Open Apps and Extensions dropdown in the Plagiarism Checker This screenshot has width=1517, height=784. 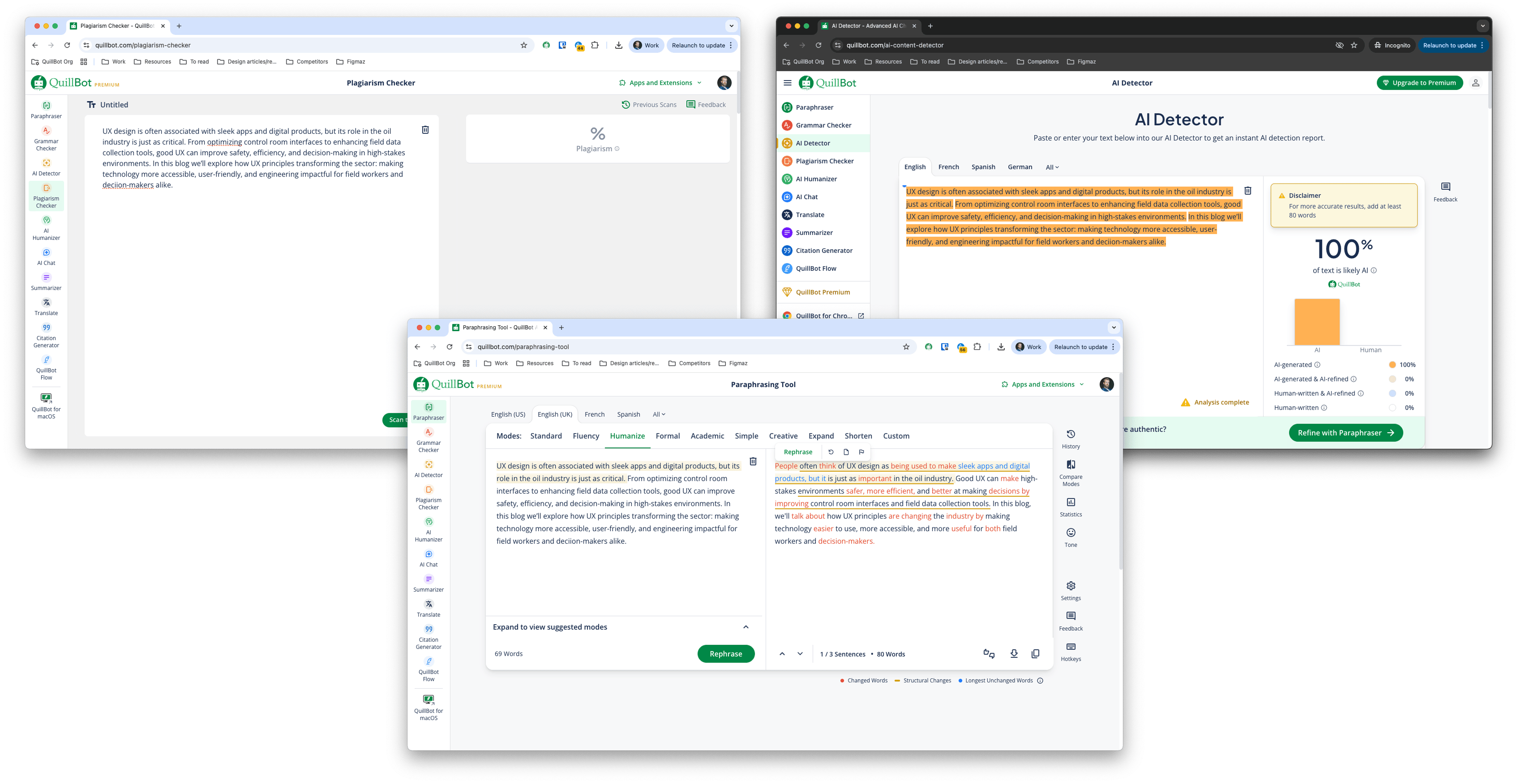(660, 83)
